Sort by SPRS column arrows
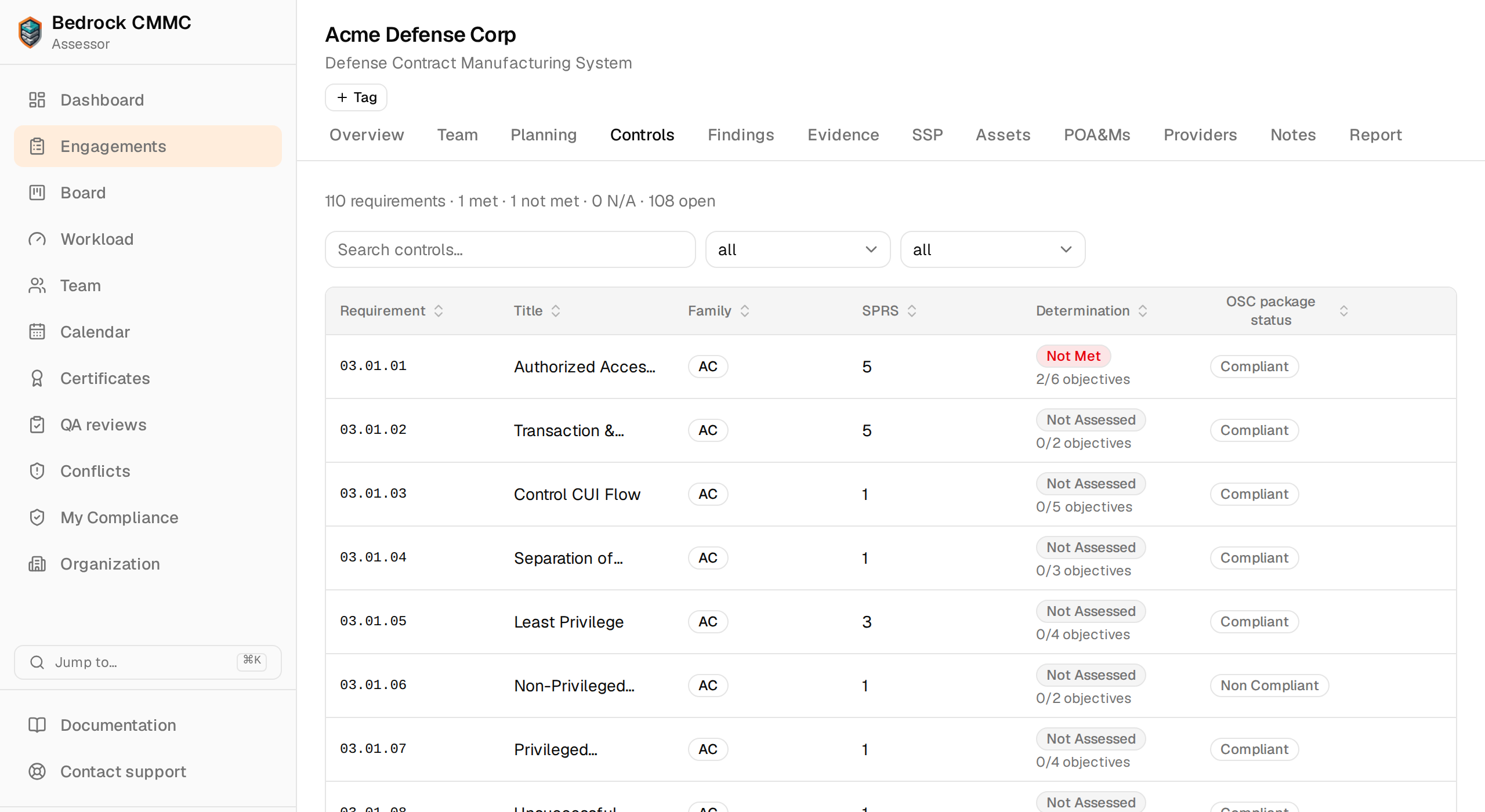Viewport: 1485px width, 812px height. click(x=912, y=311)
